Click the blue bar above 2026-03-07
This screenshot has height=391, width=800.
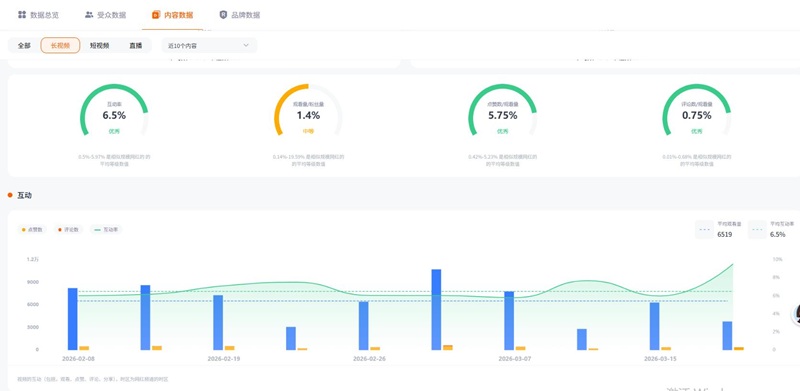[x=509, y=321]
